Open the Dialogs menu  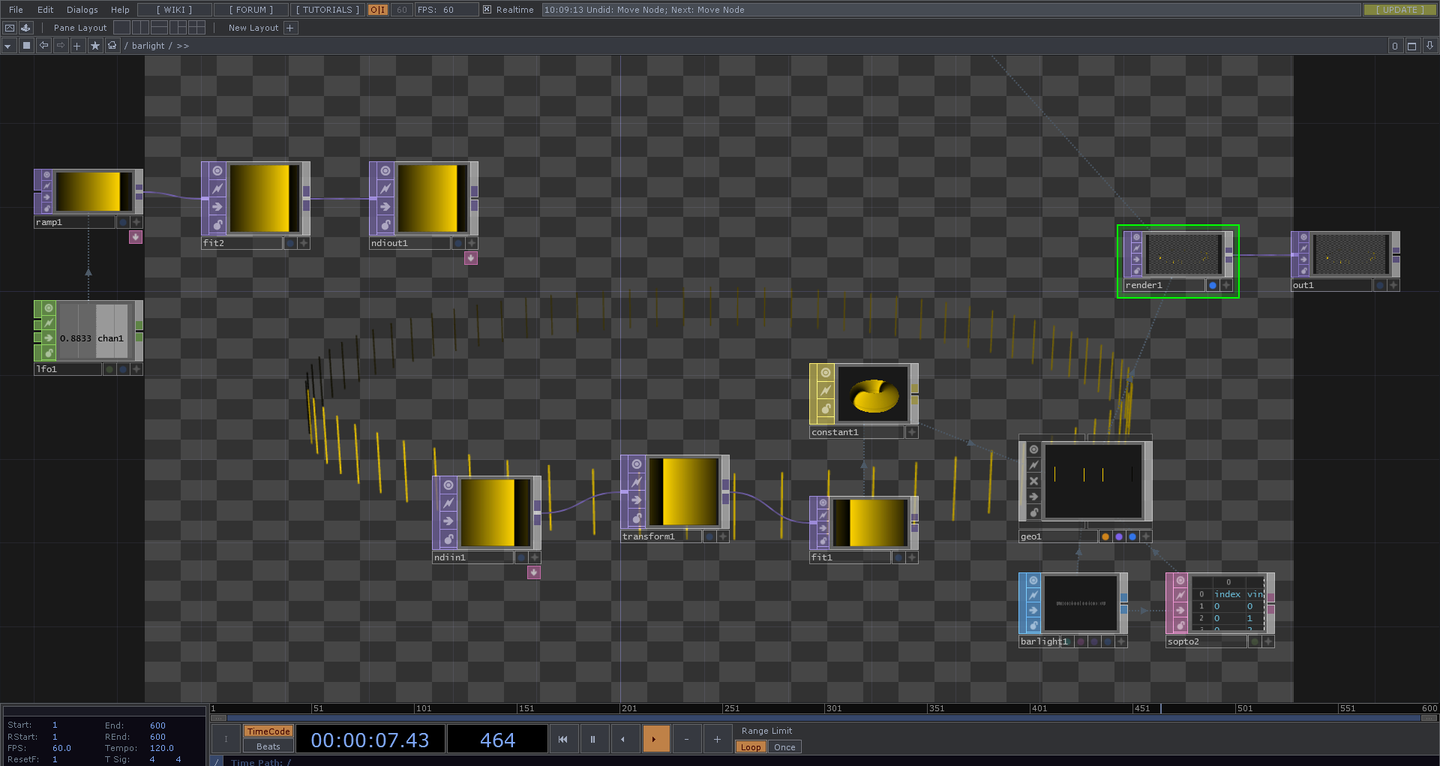82,10
